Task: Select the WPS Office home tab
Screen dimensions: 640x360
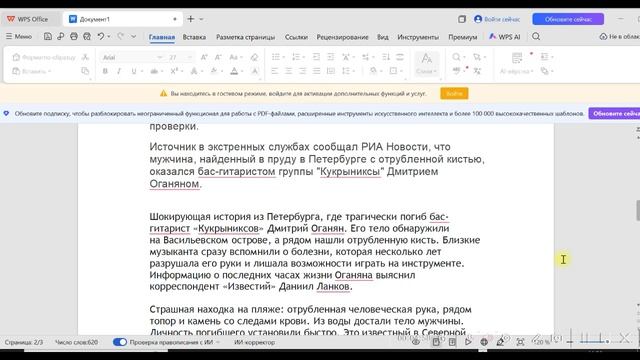Action: (x=28, y=19)
